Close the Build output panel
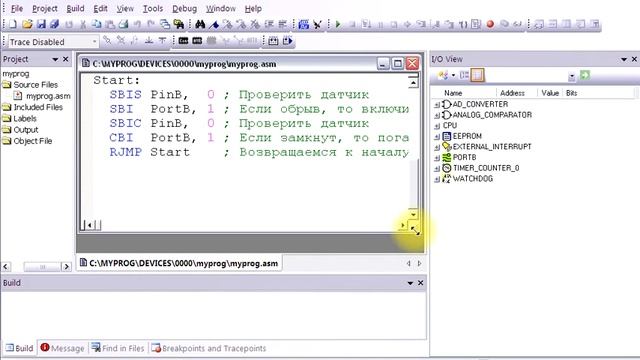 click(x=420, y=283)
